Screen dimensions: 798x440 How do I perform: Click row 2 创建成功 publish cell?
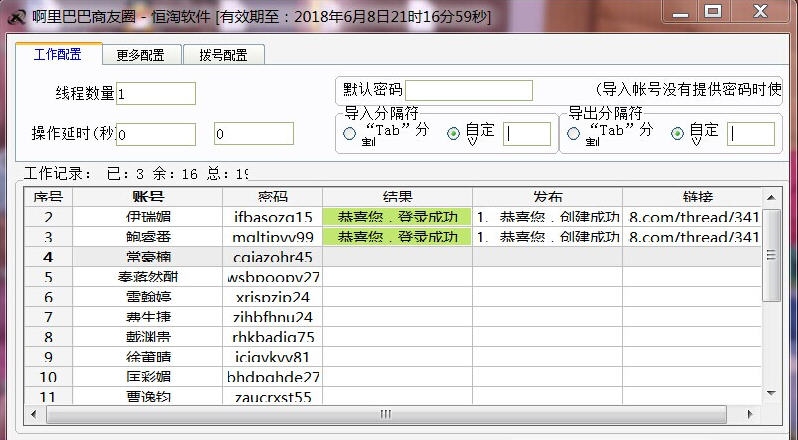(548, 217)
